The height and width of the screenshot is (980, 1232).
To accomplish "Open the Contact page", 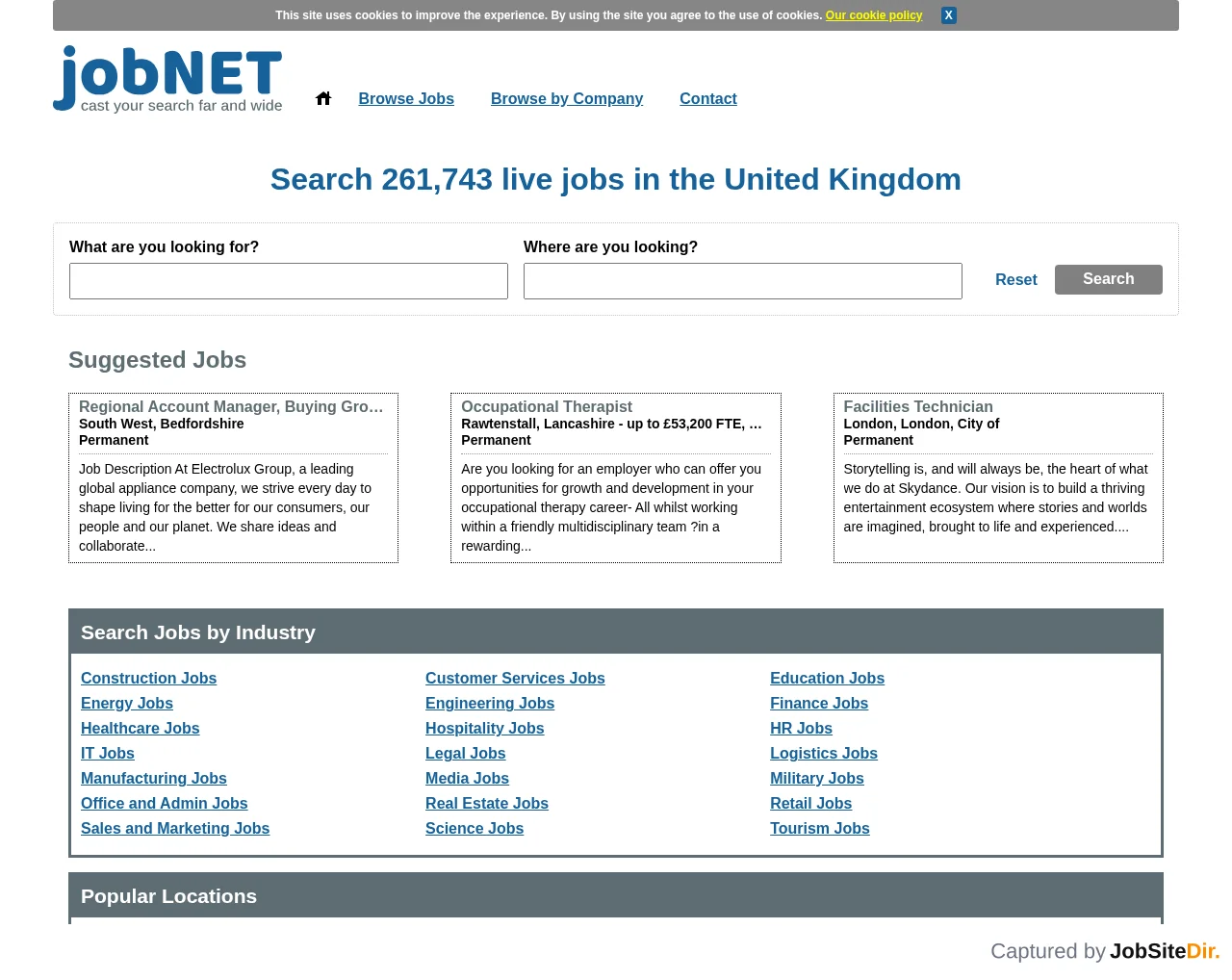I will (x=708, y=98).
